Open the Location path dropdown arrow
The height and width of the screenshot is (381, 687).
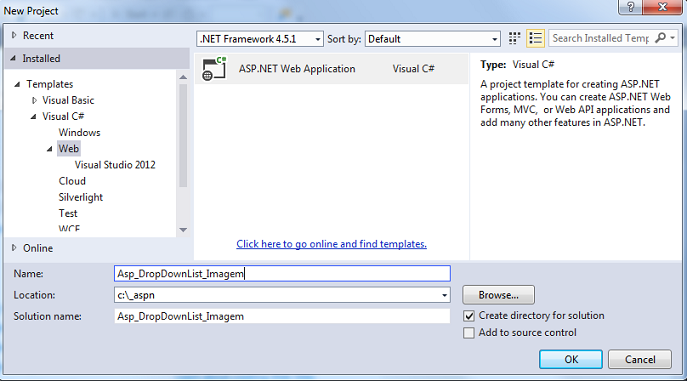pos(444,295)
